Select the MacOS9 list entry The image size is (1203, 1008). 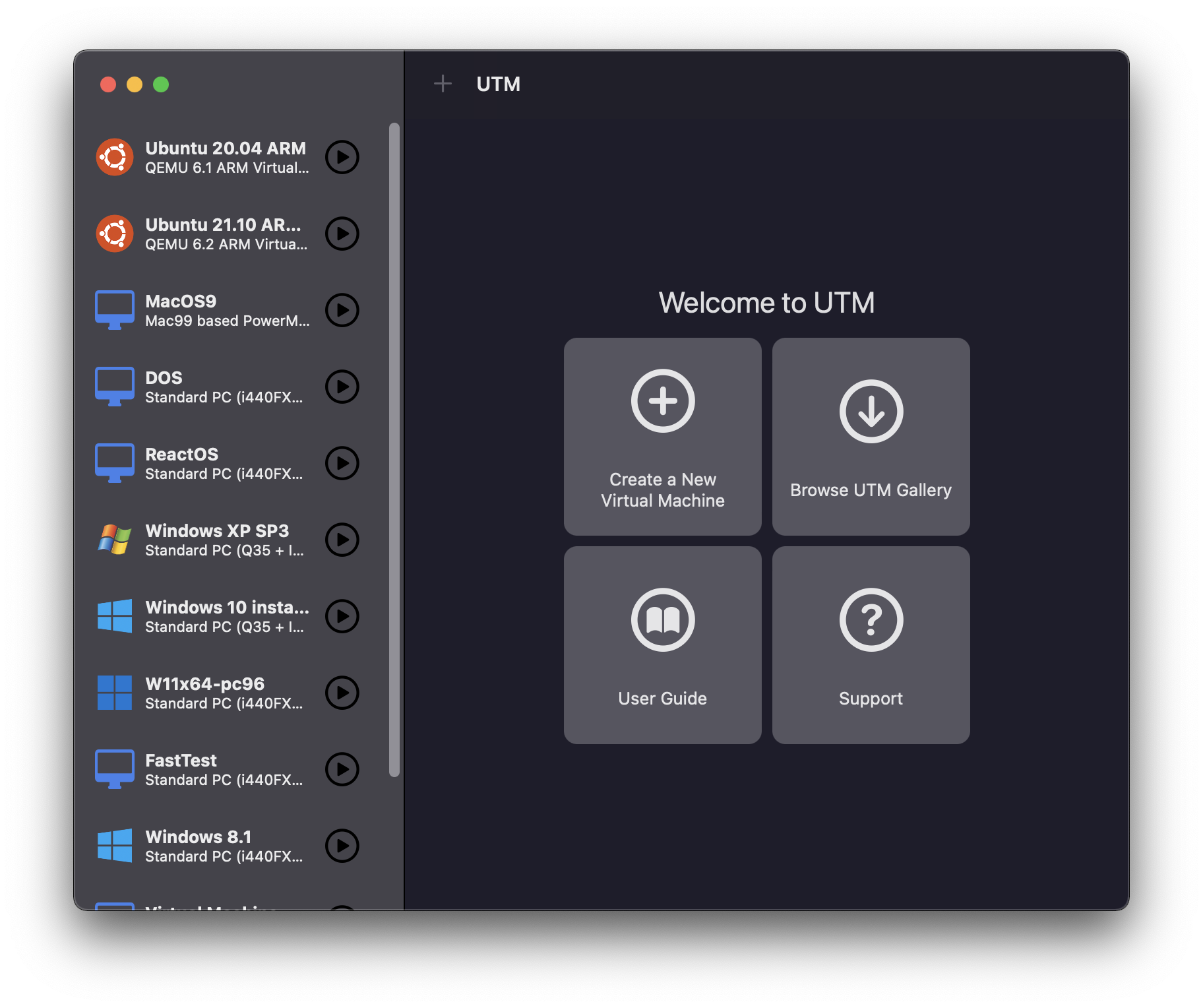[227, 310]
